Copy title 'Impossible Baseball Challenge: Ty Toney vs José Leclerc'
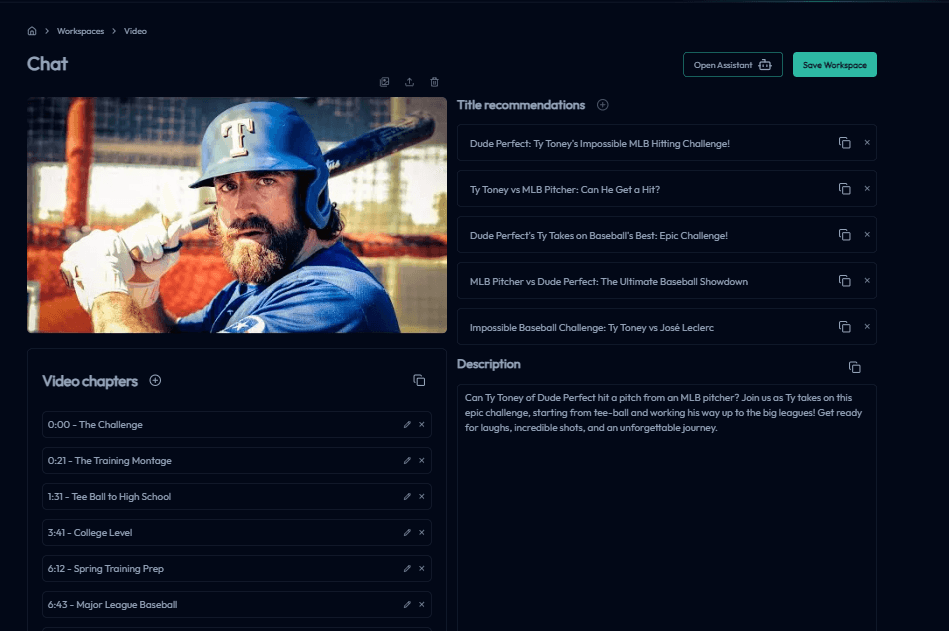Viewport: 949px width, 631px height. 844,327
